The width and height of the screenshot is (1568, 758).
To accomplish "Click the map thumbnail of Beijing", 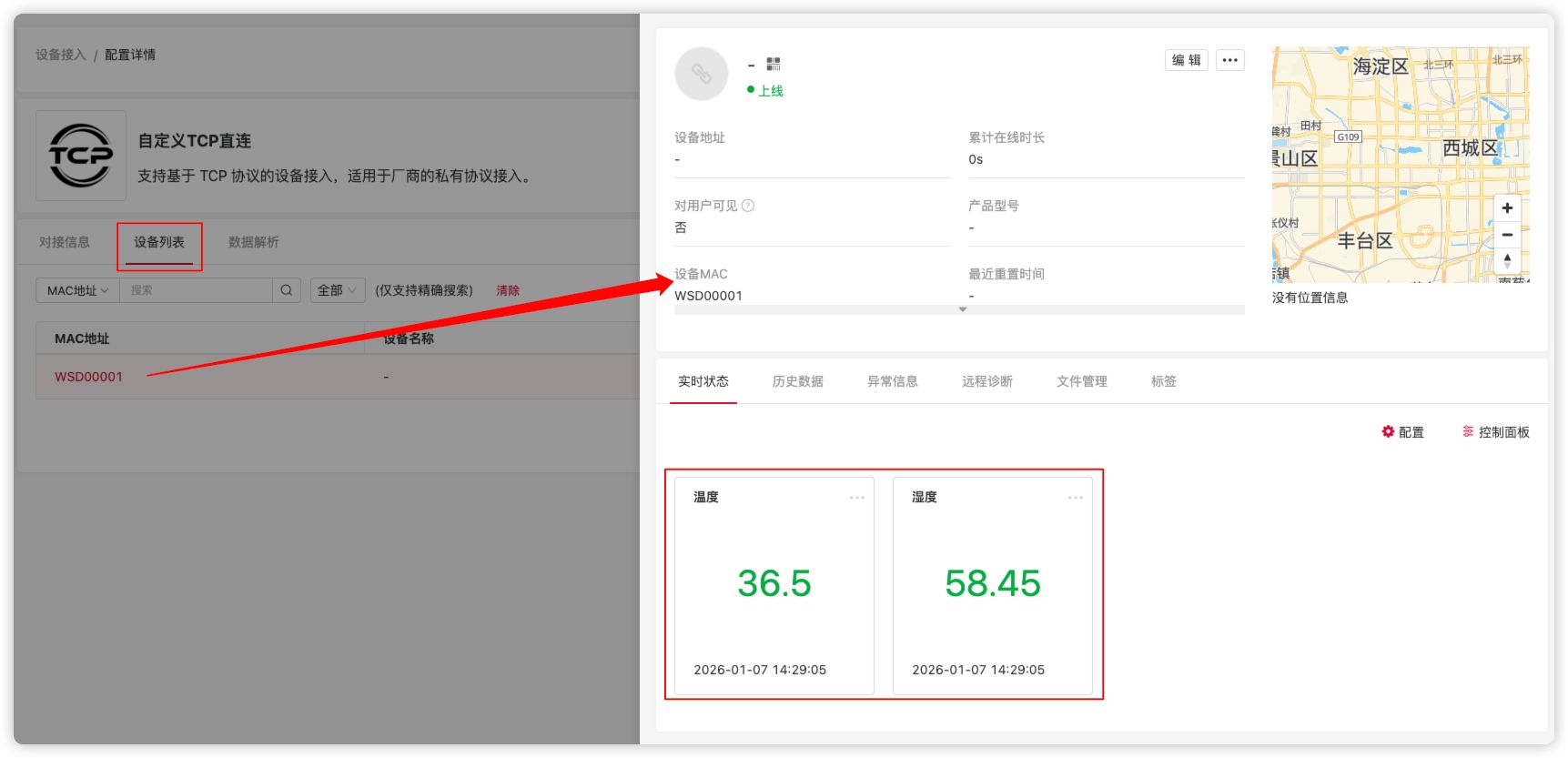I will tap(1401, 165).
